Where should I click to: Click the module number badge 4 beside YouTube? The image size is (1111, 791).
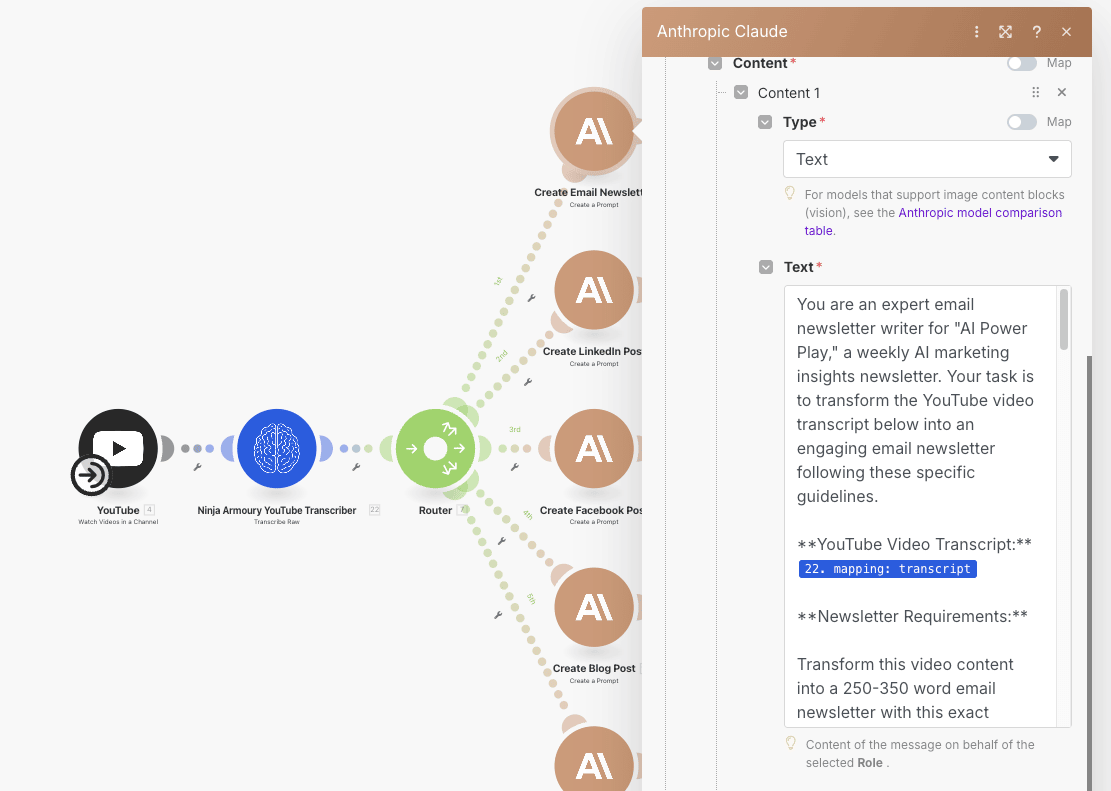[x=149, y=510]
